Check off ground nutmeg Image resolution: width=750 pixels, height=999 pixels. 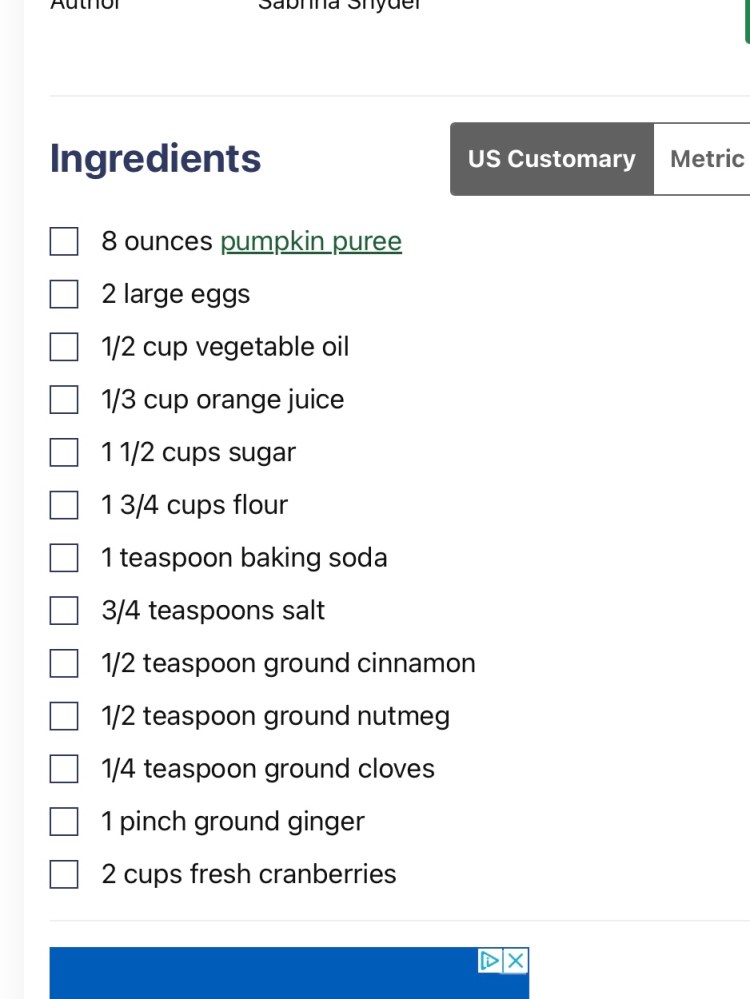coord(64,717)
